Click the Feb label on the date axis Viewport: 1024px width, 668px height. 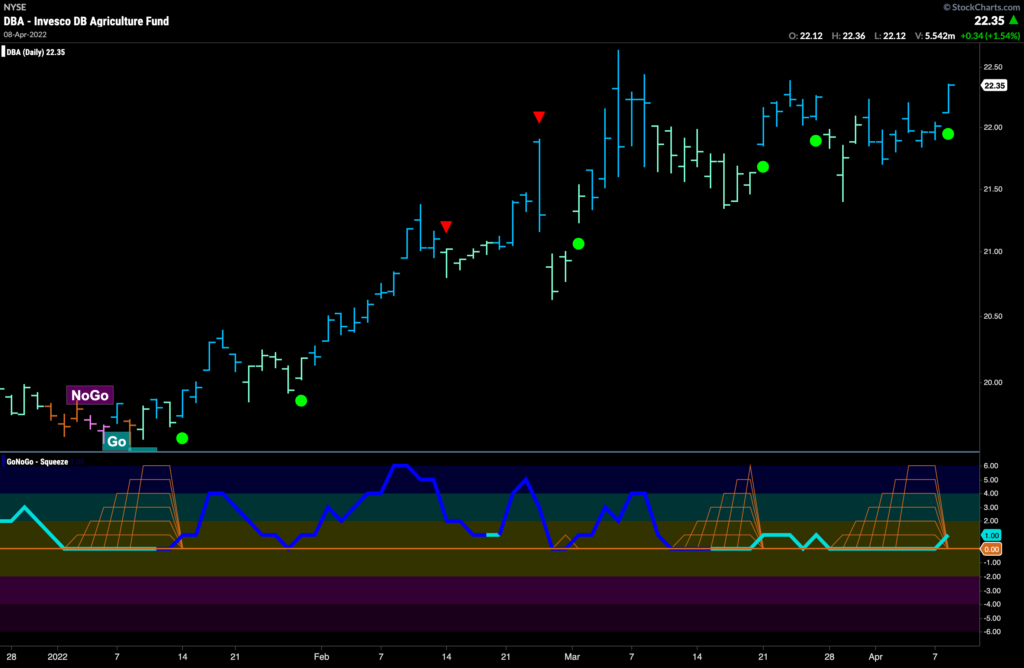[x=321, y=657]
